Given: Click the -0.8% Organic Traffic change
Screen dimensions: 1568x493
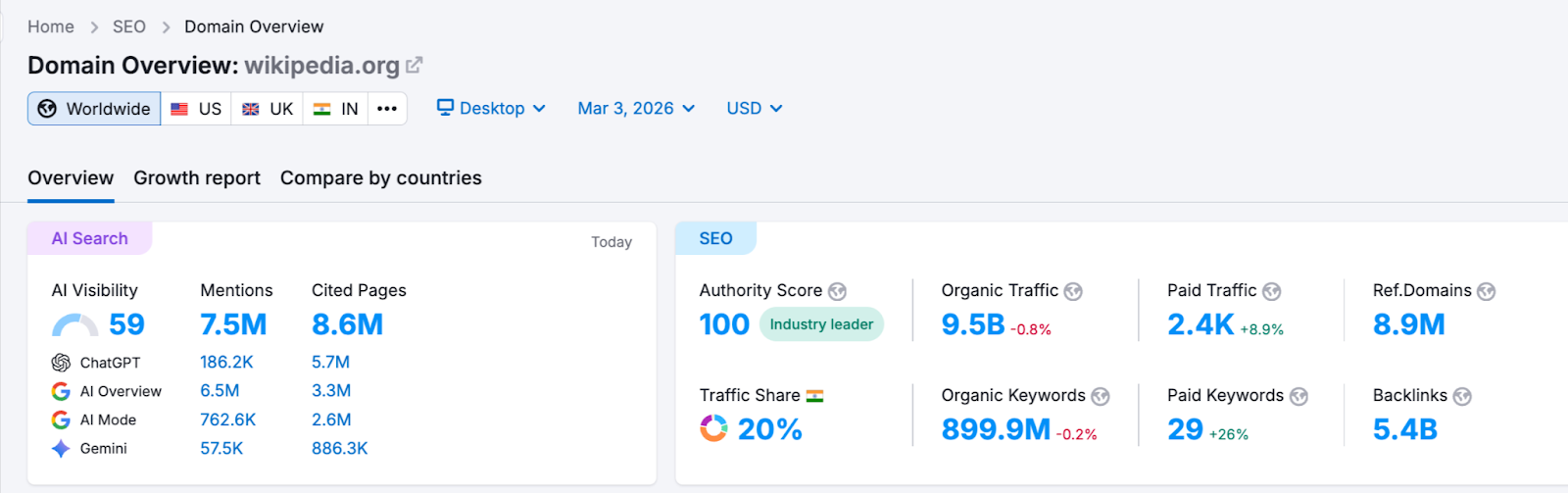Looking at the screenshot, I should 1031,329.
